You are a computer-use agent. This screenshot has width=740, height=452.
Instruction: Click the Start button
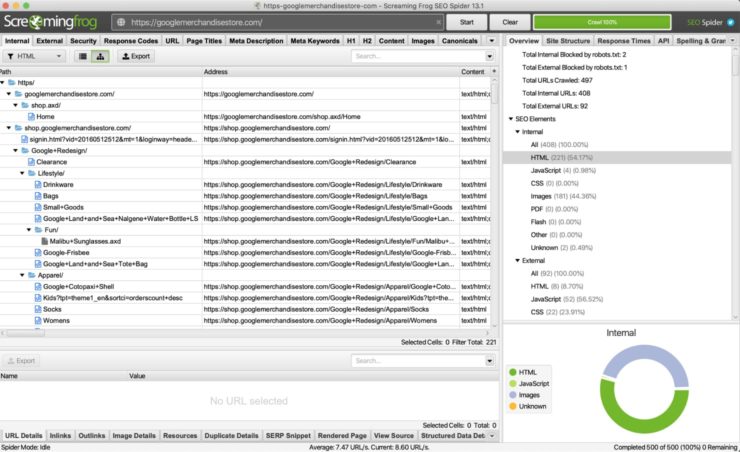[x=467, y=22]
